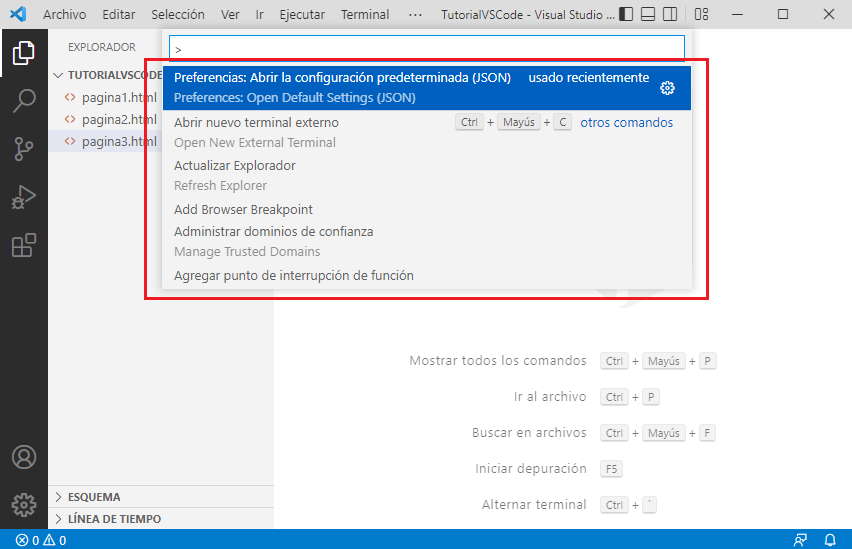This screenshot has width=852, height=549.
Task: Click 'Mostrar todos los comandos' hint text
Action: (x=498, y=361)
